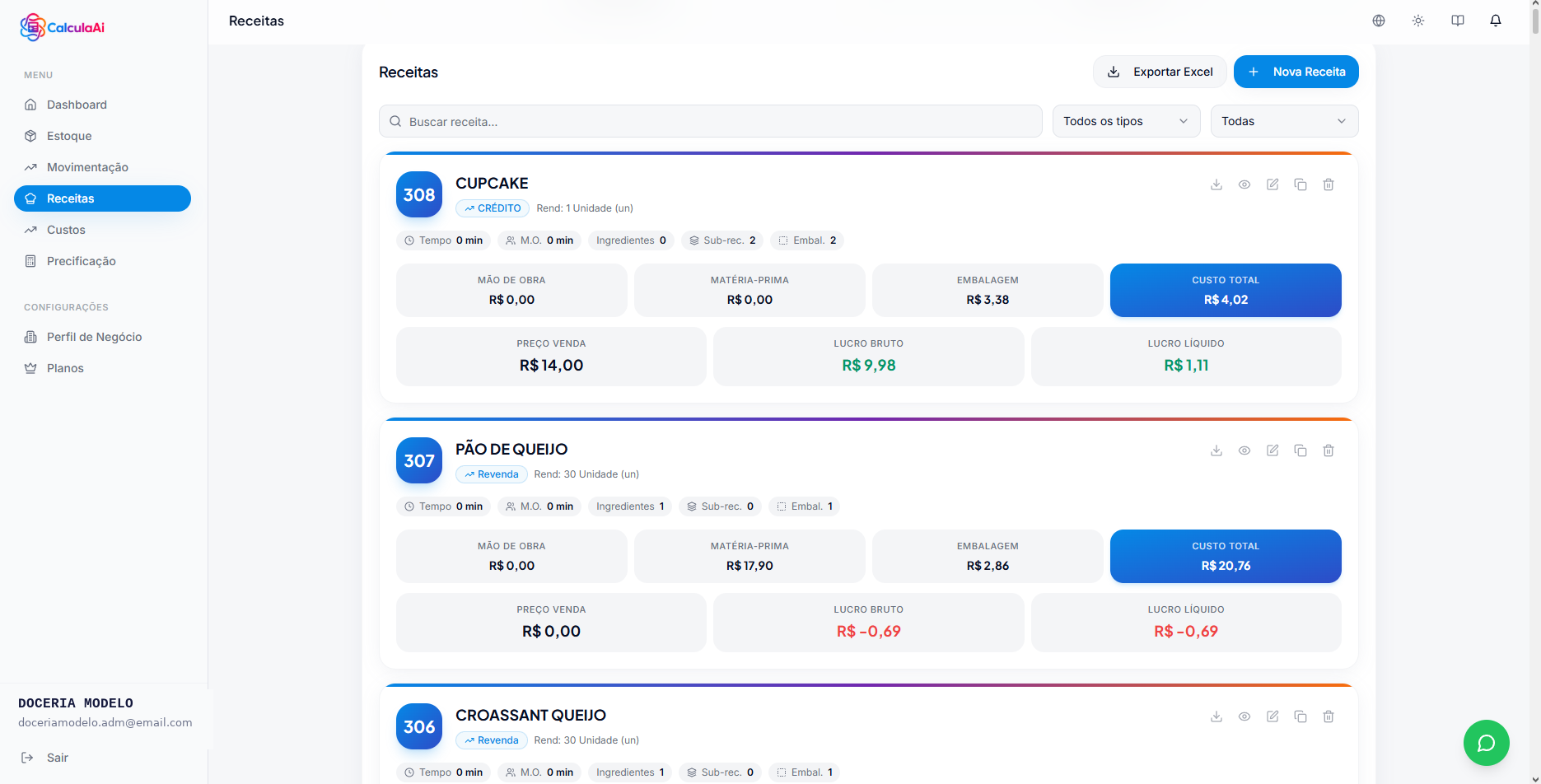The width and height of the screenshot is (1541, 784).
Task: Click Revenda tag on CROASSANT QUEIJO
Action: pyautogui.click(x=492, y=740)
